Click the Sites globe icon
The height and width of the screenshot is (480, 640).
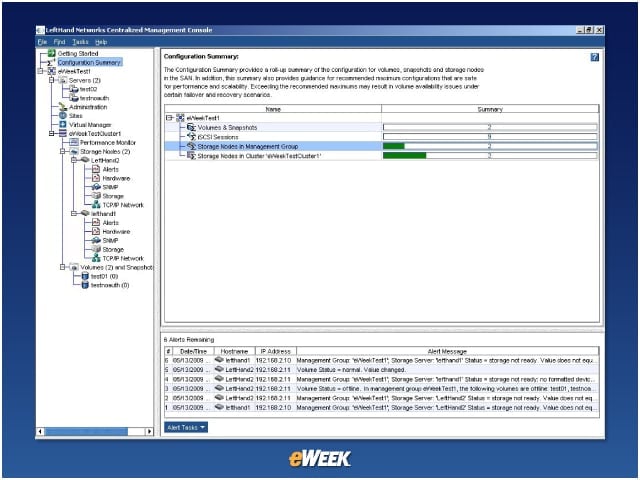coord(63,116)
